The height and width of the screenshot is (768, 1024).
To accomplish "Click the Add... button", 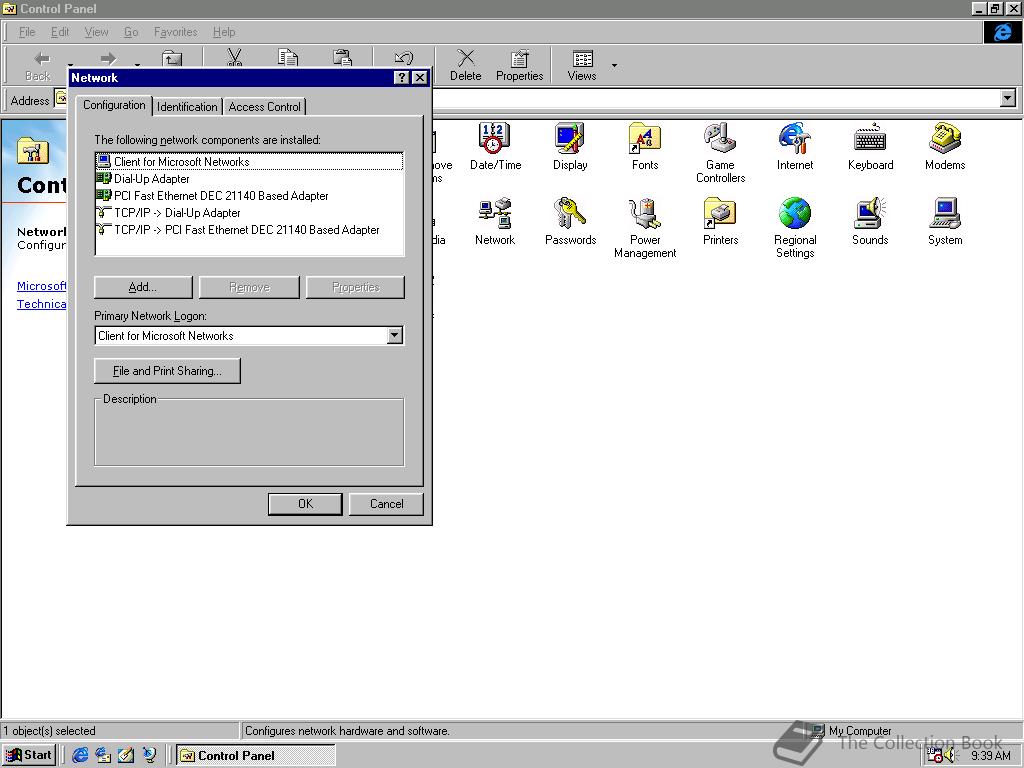I will (x=143, y=287).
